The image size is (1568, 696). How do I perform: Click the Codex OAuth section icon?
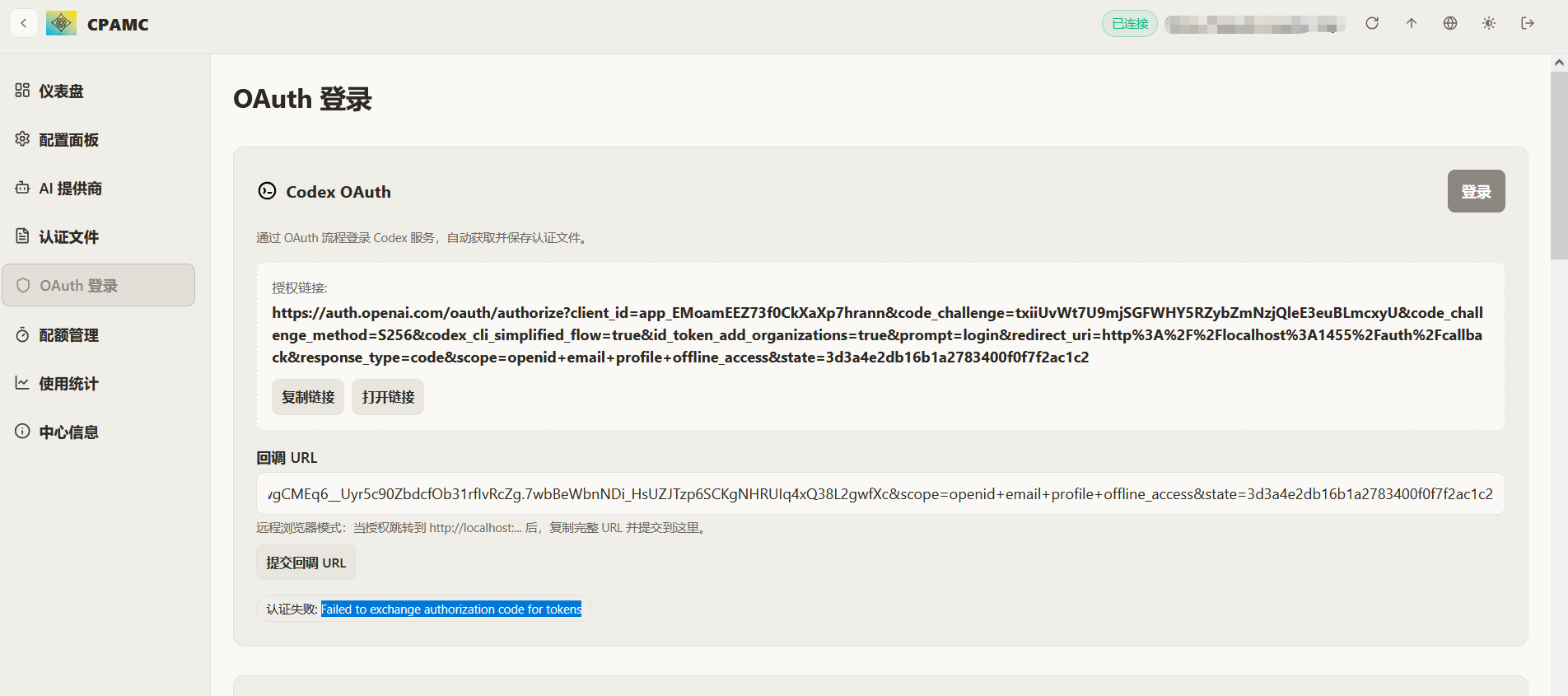(267, 191)
